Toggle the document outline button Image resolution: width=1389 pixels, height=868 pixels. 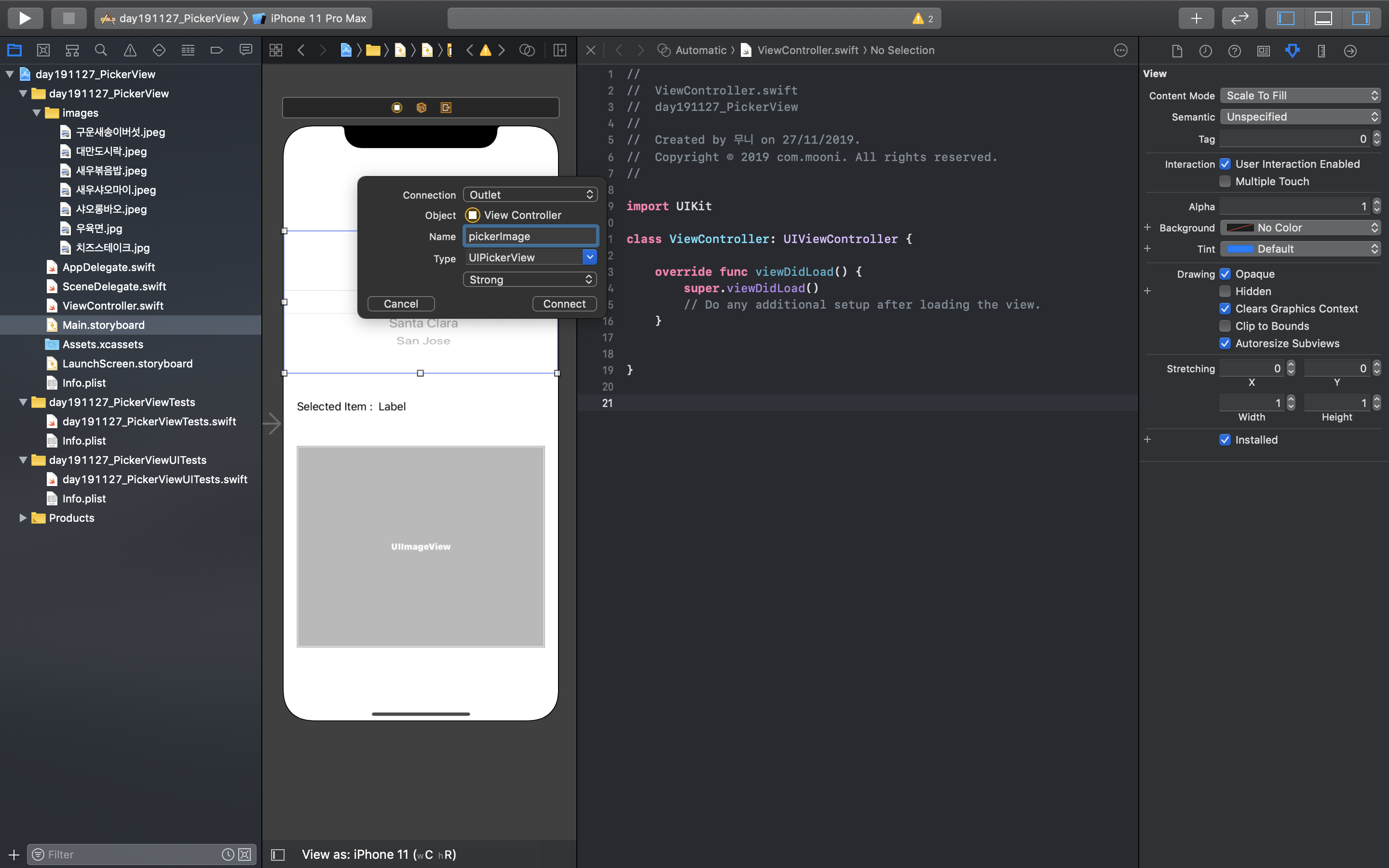tap(278, 855)
